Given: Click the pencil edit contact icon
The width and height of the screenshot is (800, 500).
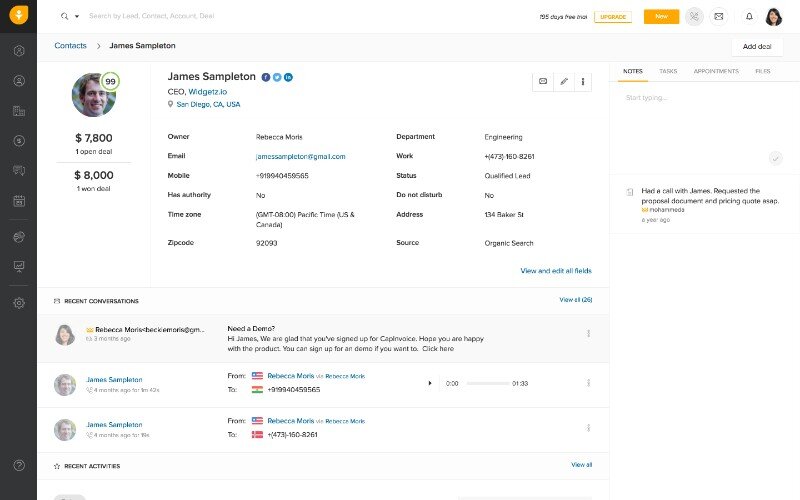Looking at the screenshot, I should tap(563, 81).
